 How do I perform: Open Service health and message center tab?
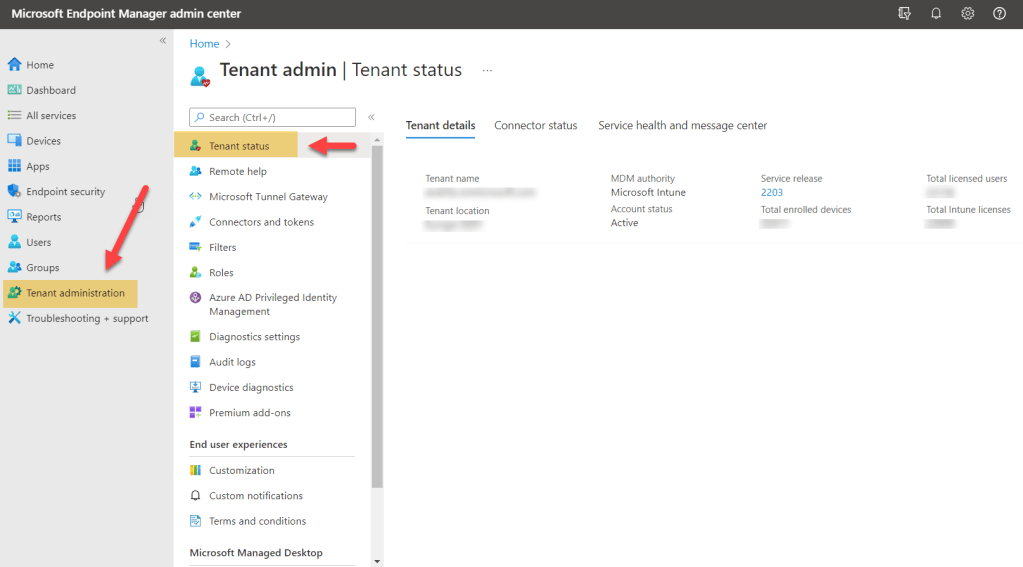click(682, 126)
